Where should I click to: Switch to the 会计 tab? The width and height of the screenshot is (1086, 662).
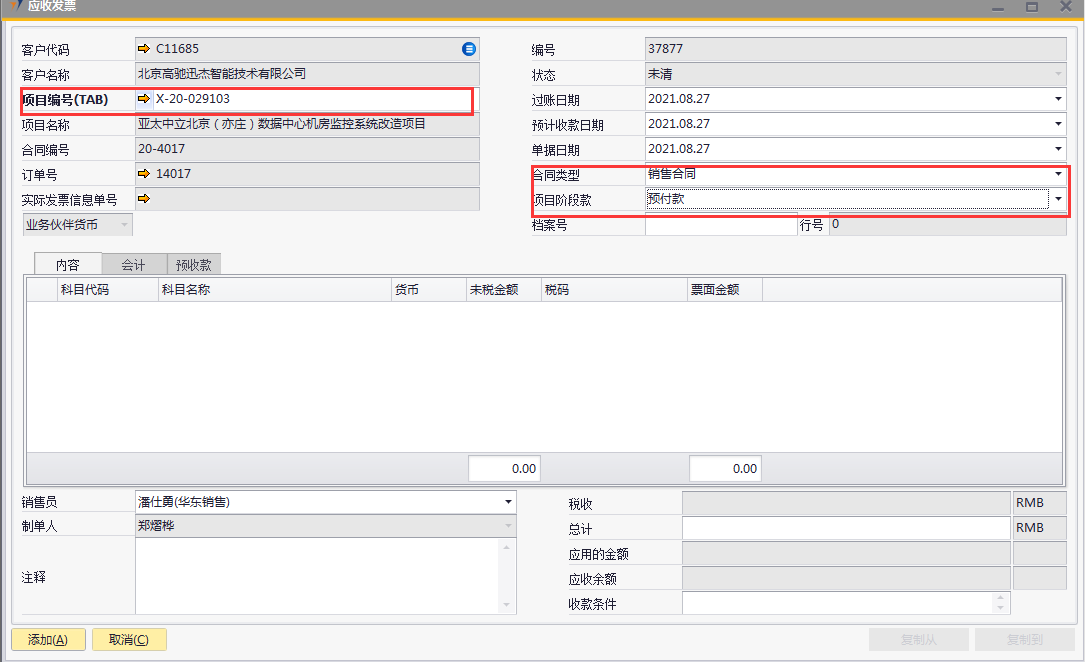pos(133,265)
